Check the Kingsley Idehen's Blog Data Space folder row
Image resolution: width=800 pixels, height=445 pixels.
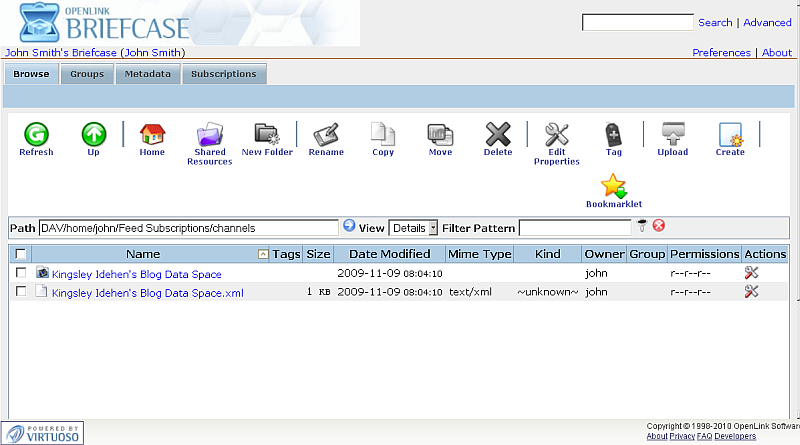pyautogui.click(x=21, y=273)
